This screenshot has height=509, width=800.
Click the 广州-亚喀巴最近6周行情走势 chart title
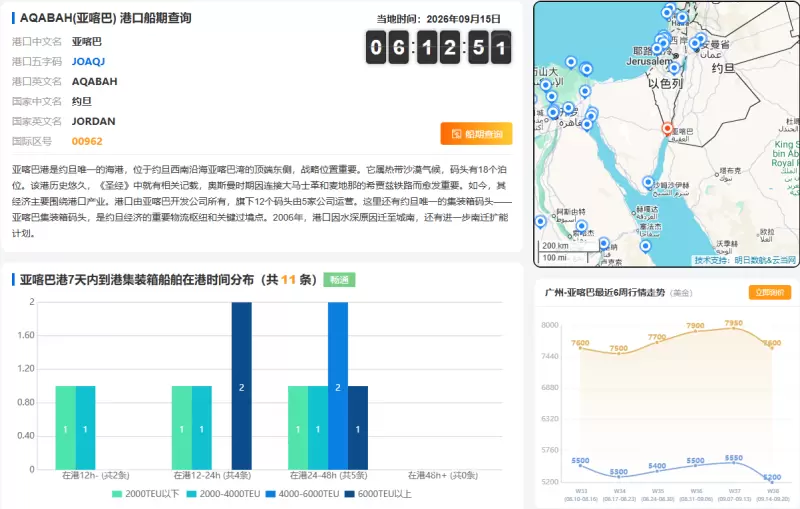tap(605, 292)
